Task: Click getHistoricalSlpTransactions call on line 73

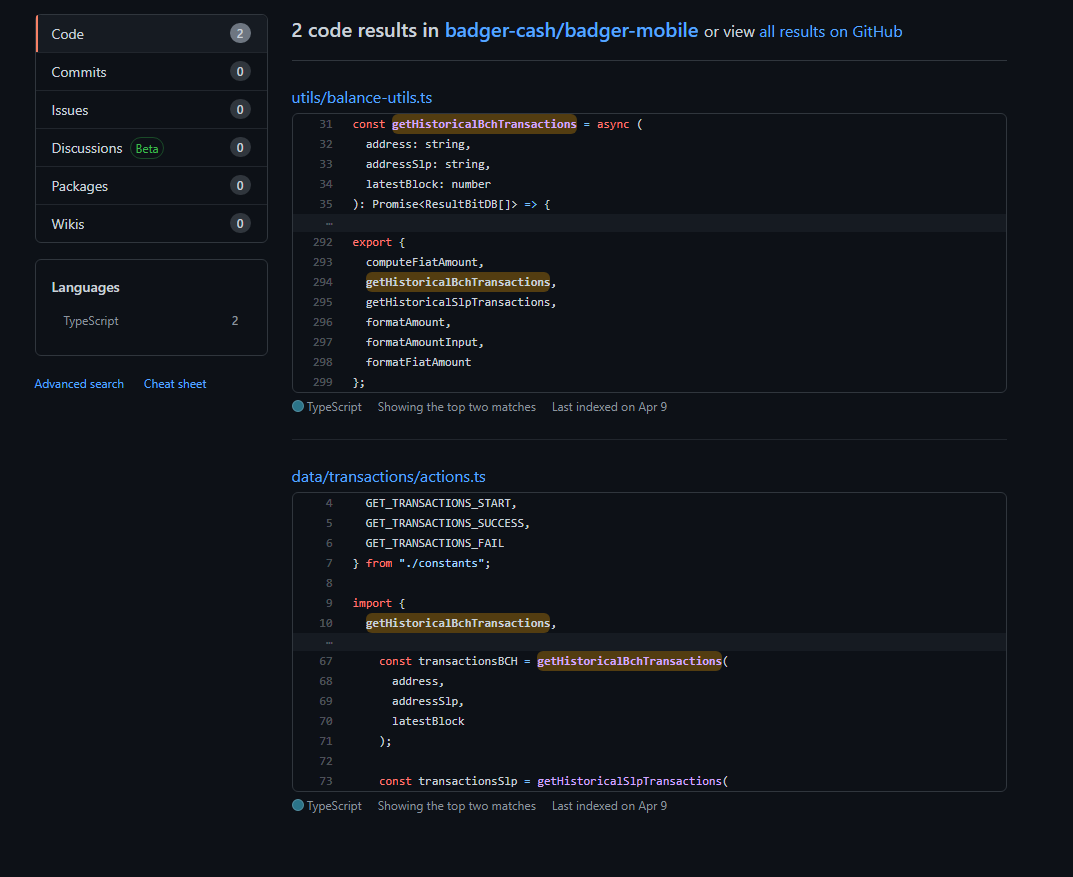Action: point(630,781)
